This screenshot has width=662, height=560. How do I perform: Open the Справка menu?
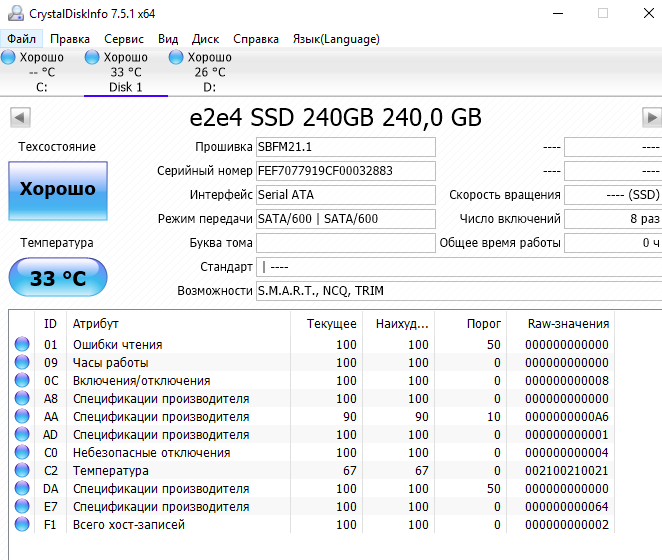[x=256, y=39]
